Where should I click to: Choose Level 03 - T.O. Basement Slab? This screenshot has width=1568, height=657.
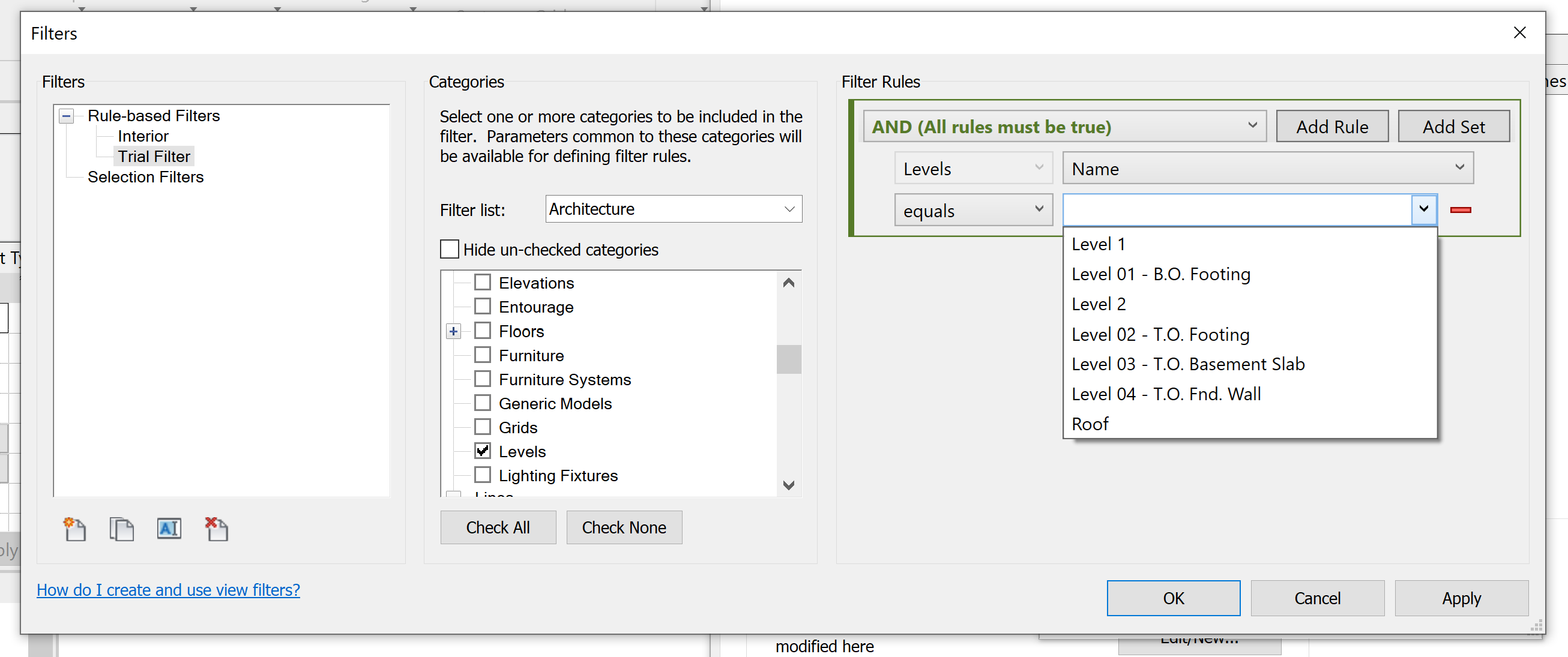tap(1187, 364)
